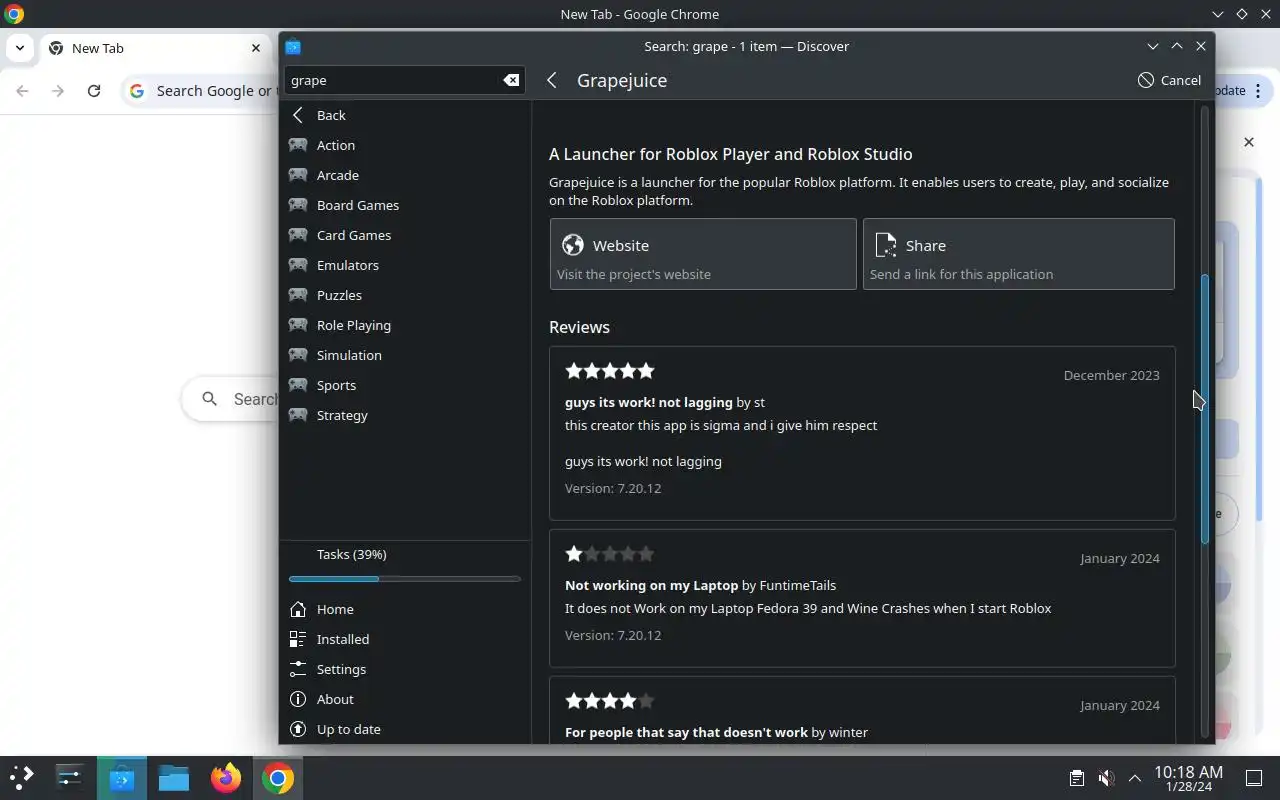Select Card Games category

405,235
